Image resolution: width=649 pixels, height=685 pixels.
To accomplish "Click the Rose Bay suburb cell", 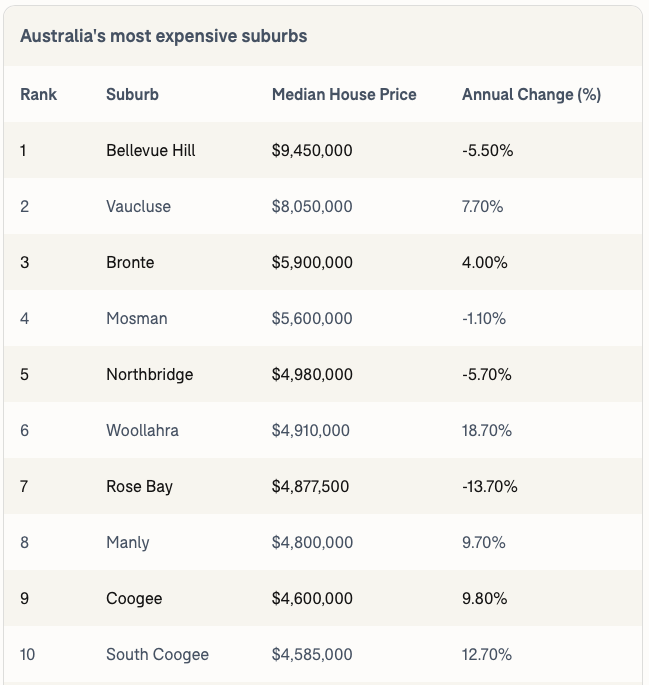I will pyautogui.click(x=139, y=487).
